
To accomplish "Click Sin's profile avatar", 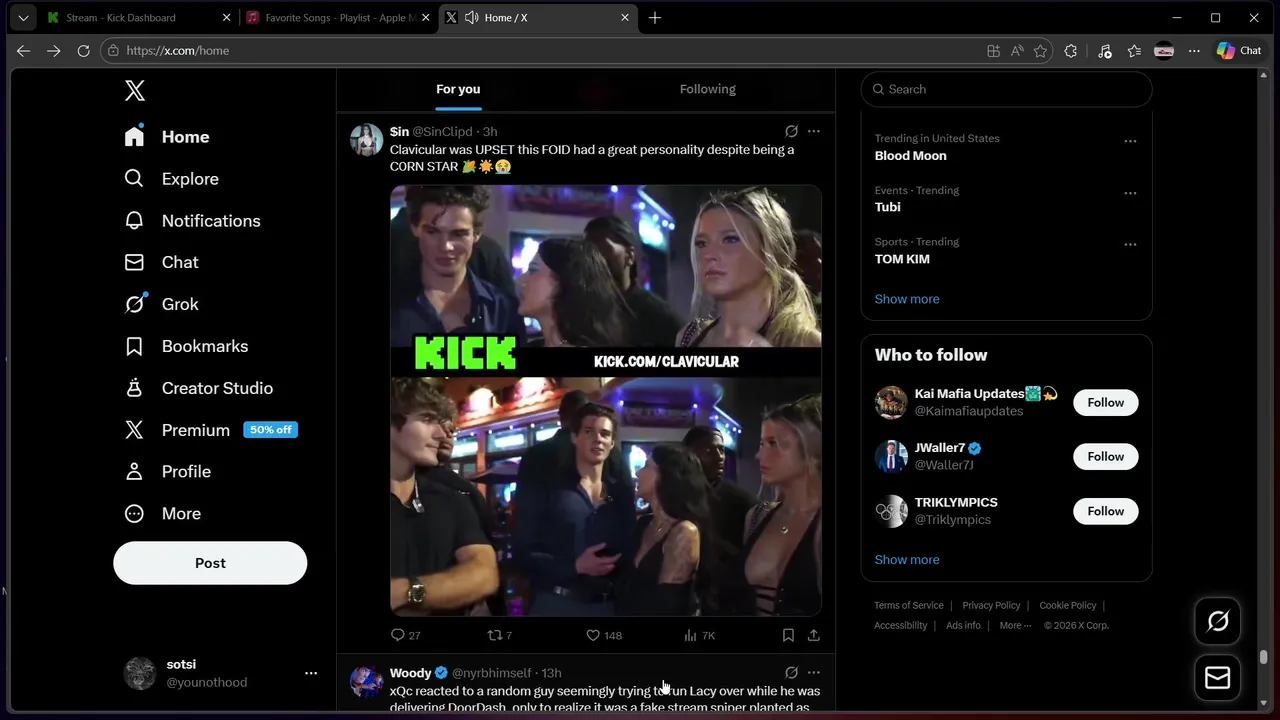I will tap(367, 140).
